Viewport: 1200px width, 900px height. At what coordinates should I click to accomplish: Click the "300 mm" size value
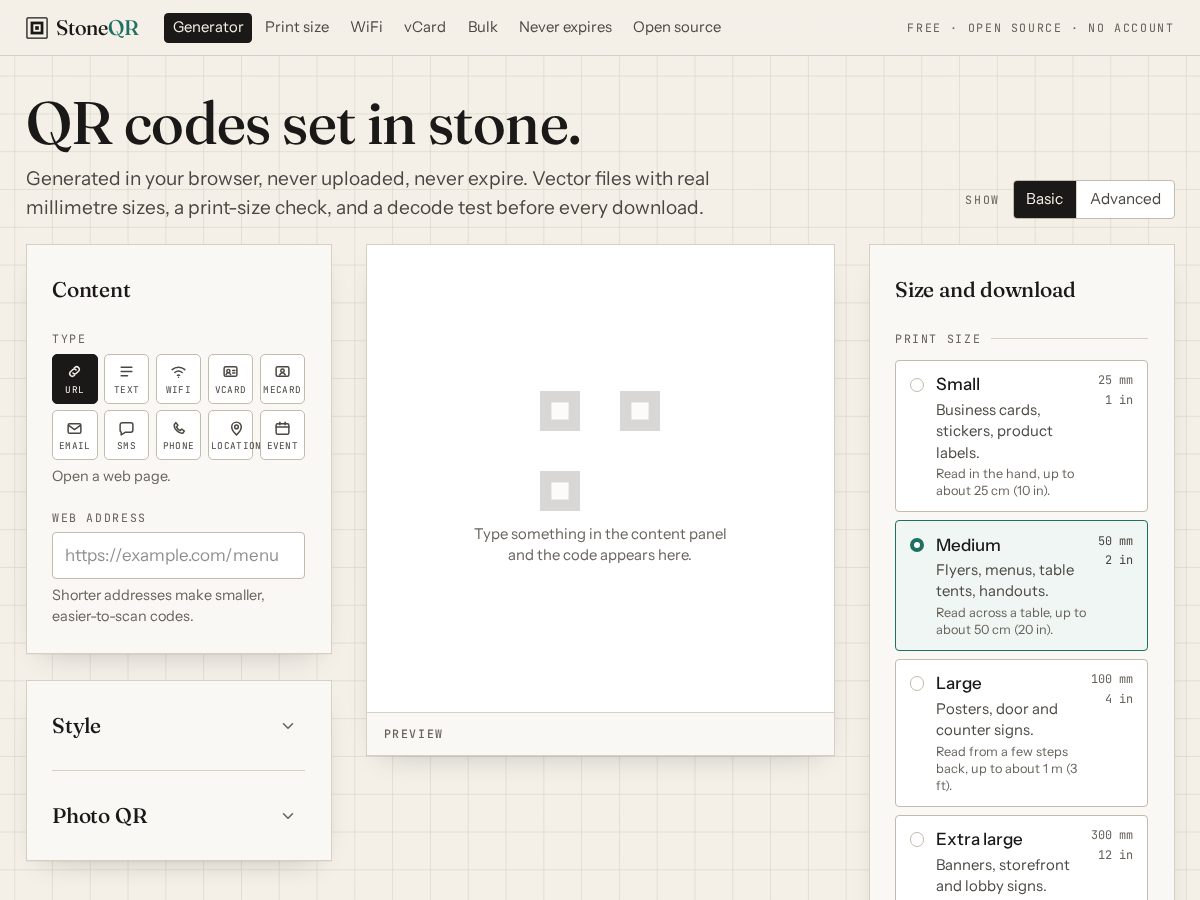point(1112,835)
